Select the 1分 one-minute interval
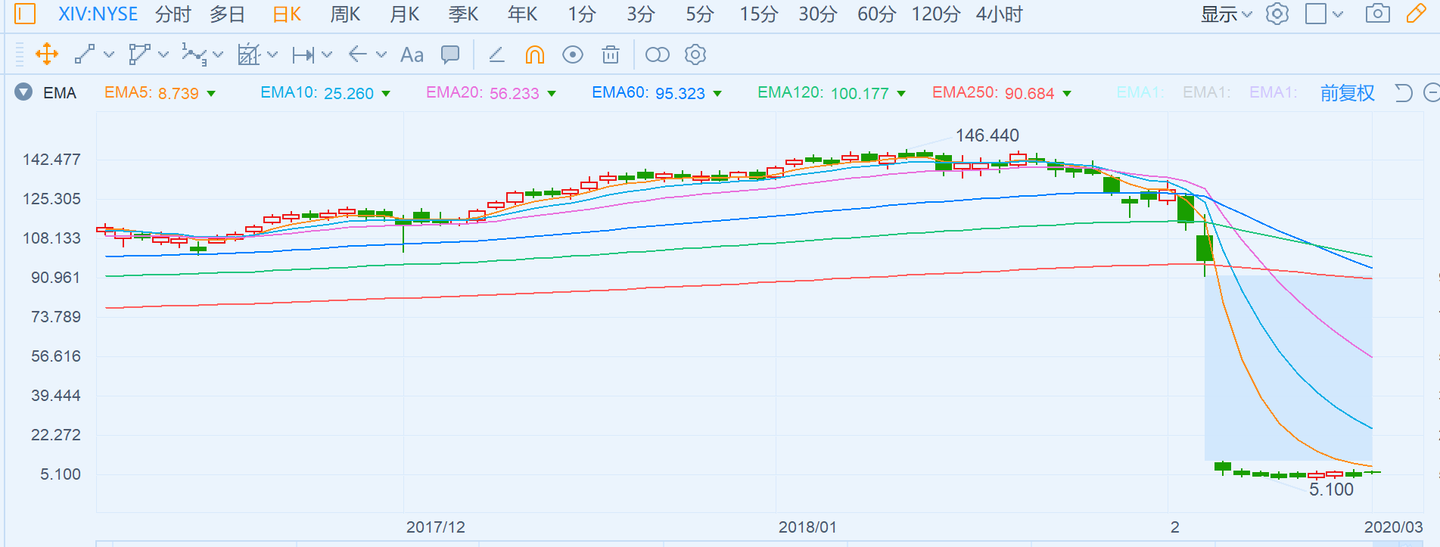Screen dimensions: 1440x547 tap(580, 14)
